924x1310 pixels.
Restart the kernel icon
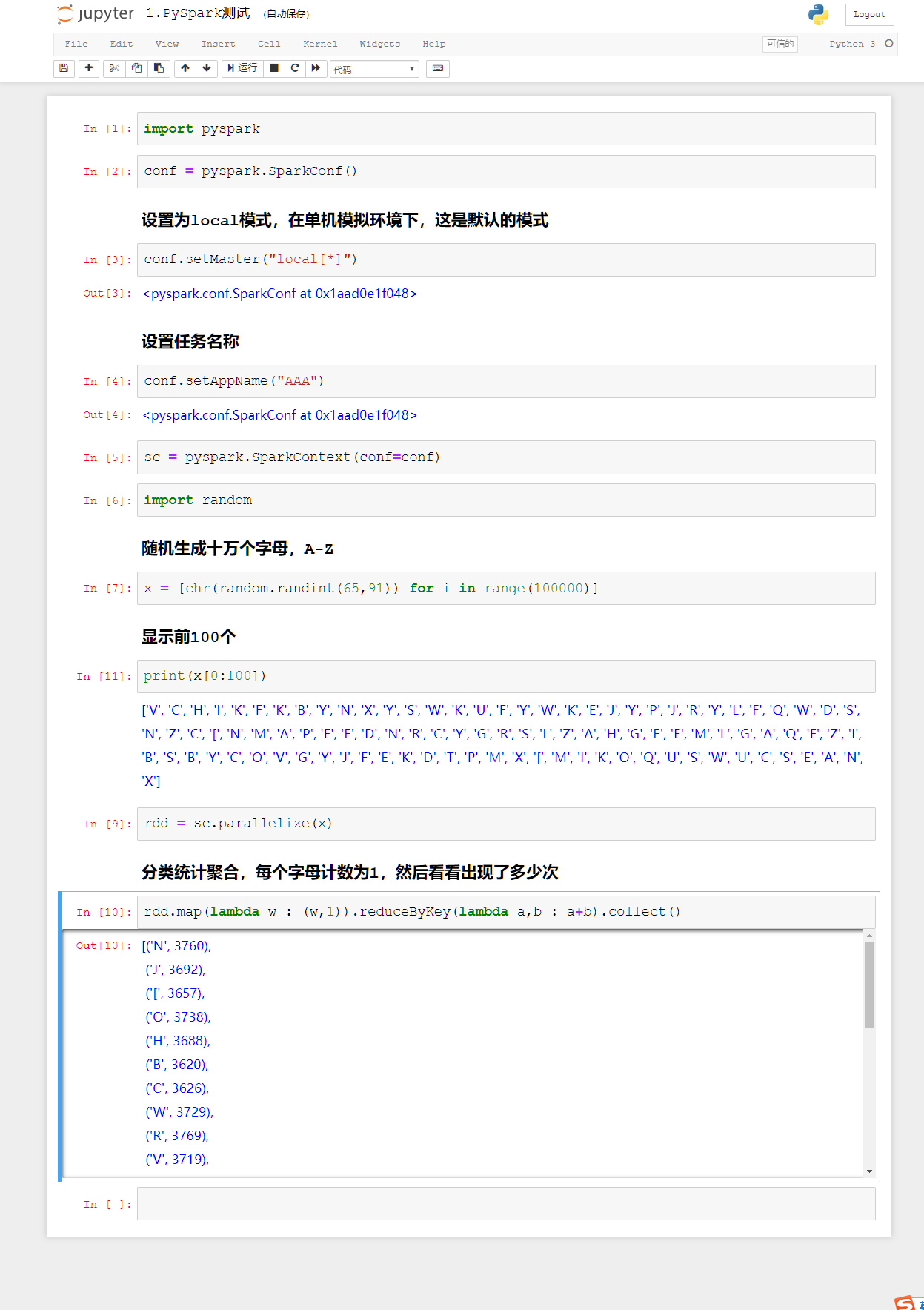pyautogui.click(x=295, y=69)
